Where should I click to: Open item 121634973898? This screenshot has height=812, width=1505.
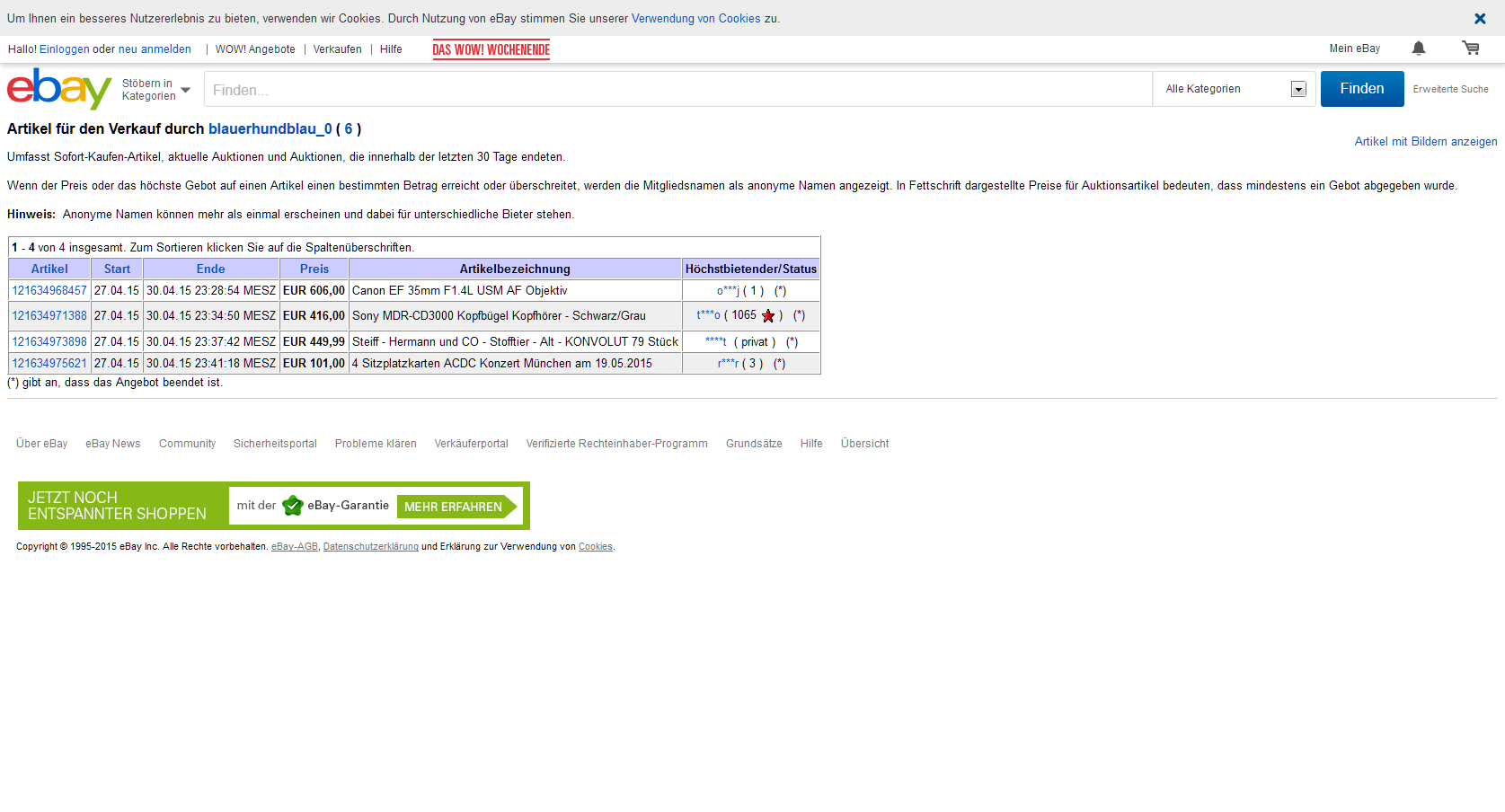click(x=49, y=342)
